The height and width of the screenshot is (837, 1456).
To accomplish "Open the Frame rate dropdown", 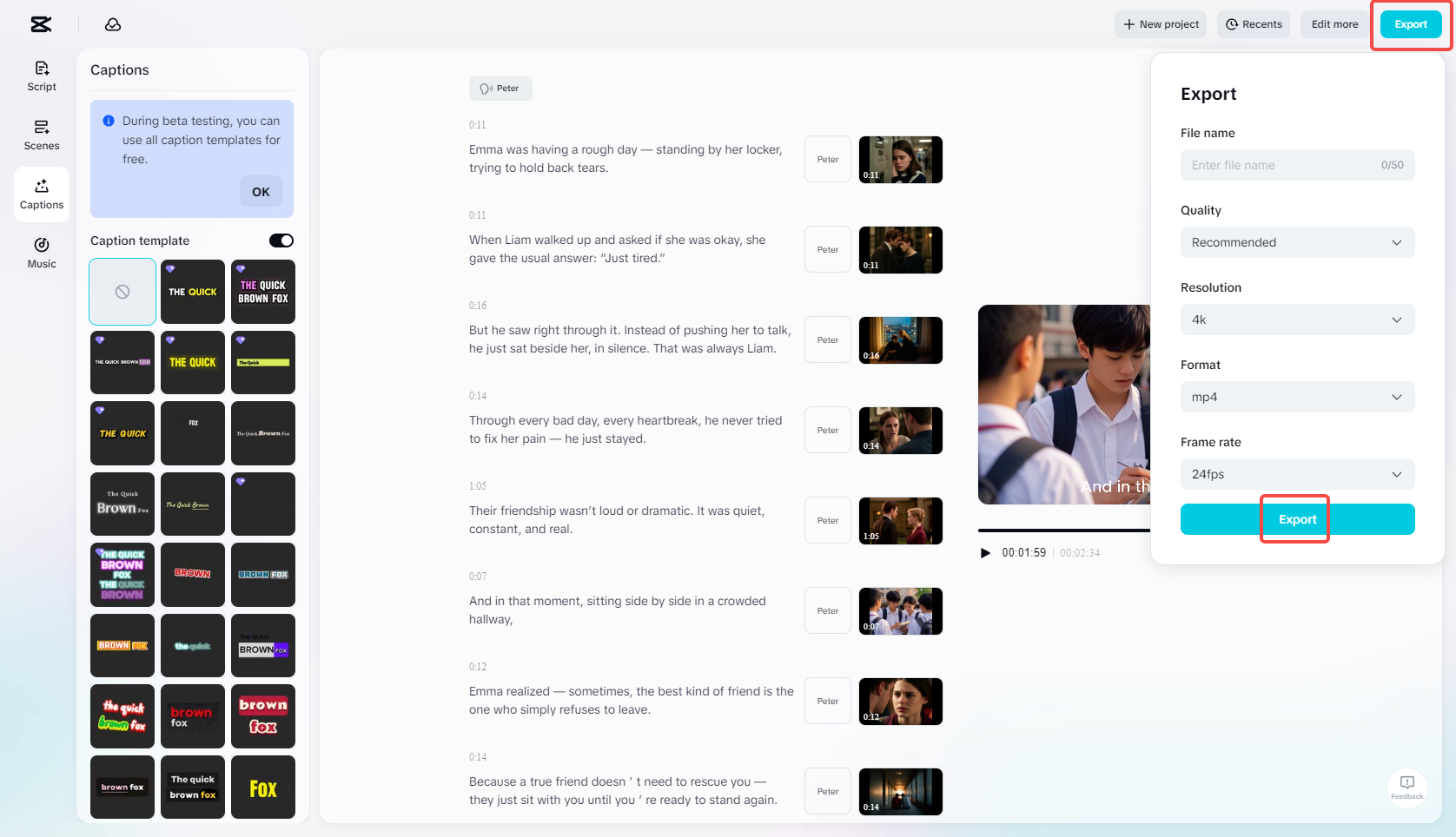I will (x=1296, y=474).
